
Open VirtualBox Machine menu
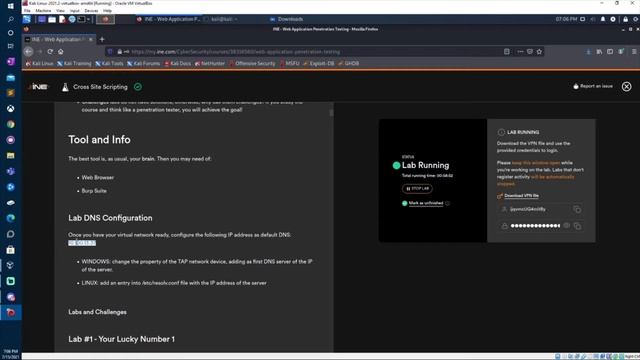coord(43,11)
